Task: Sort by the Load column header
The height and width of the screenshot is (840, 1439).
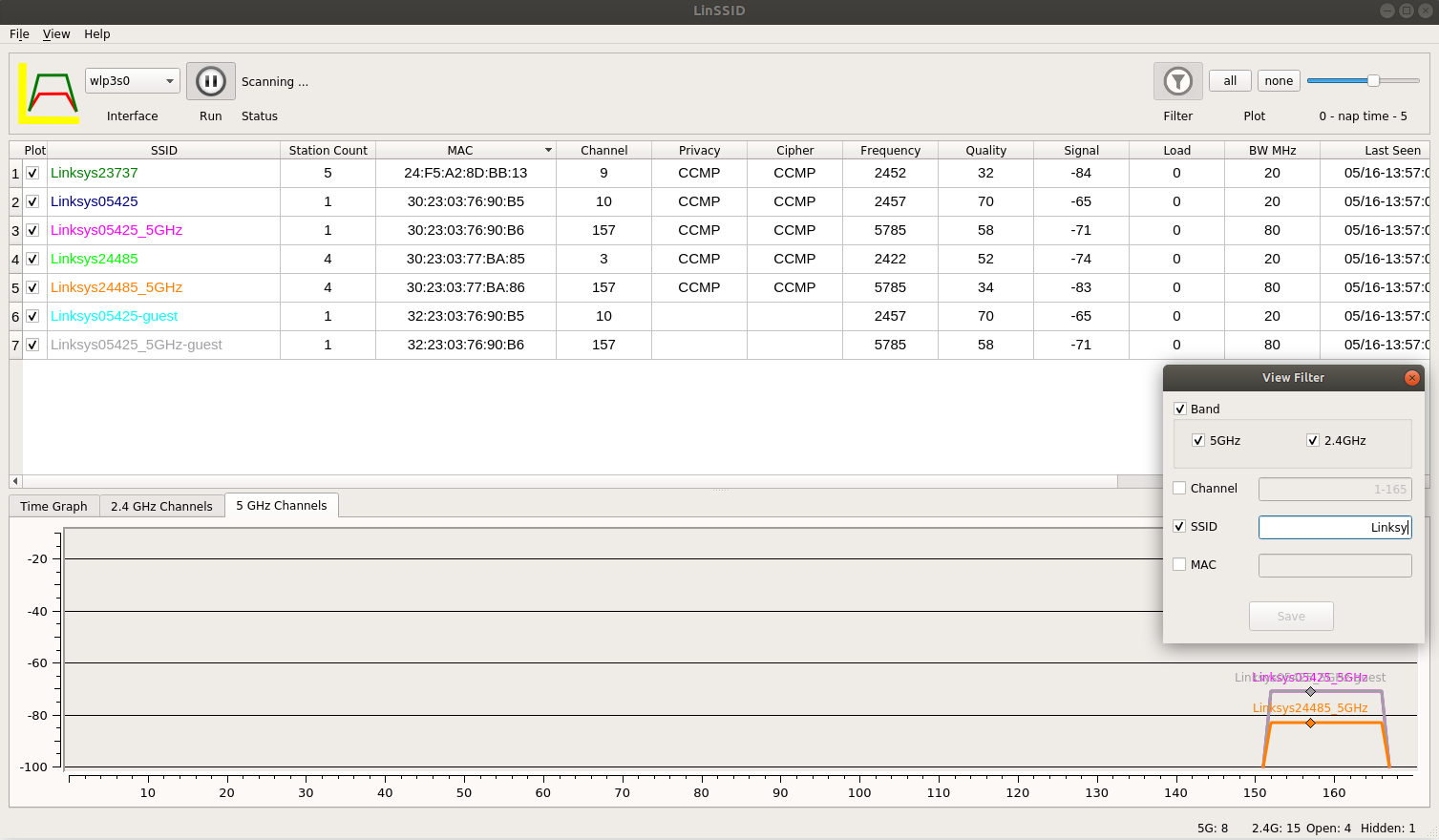Action: [x=1176, y=150]
